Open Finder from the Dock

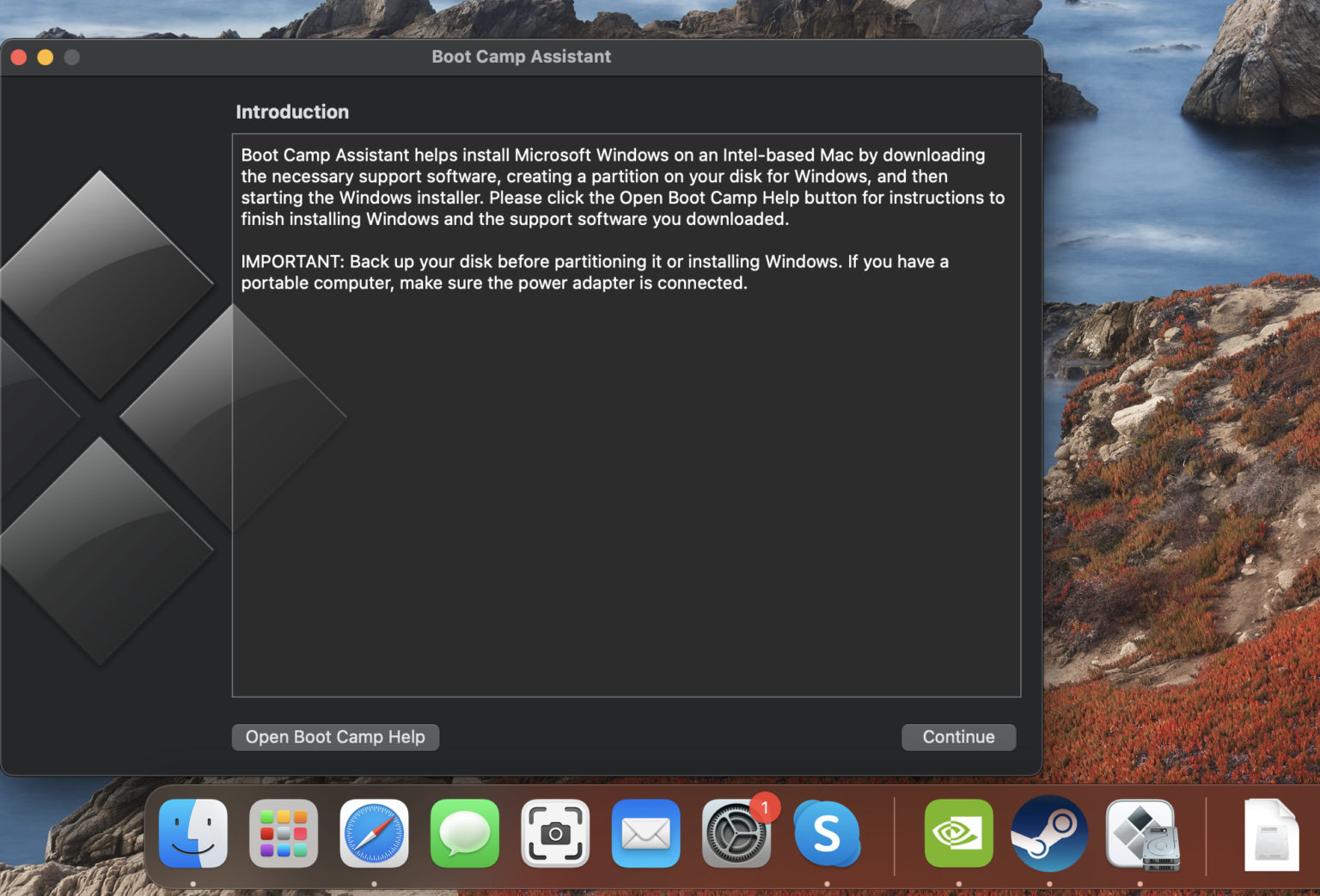(x=193, y=833)
